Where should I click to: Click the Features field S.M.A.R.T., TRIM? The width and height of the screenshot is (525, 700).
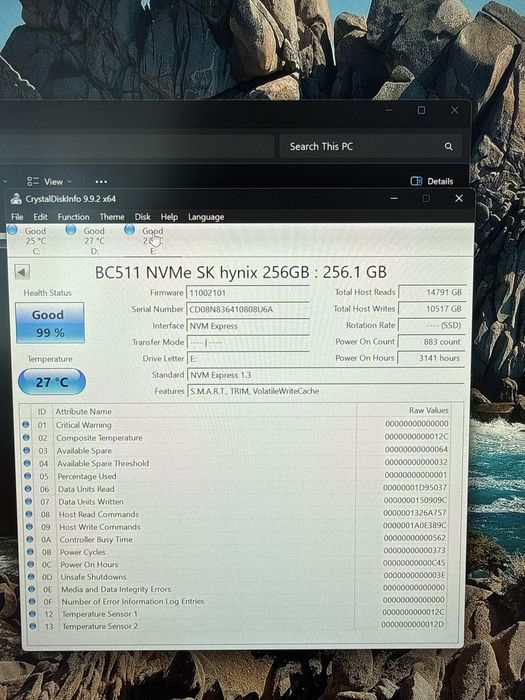[326, 391]
